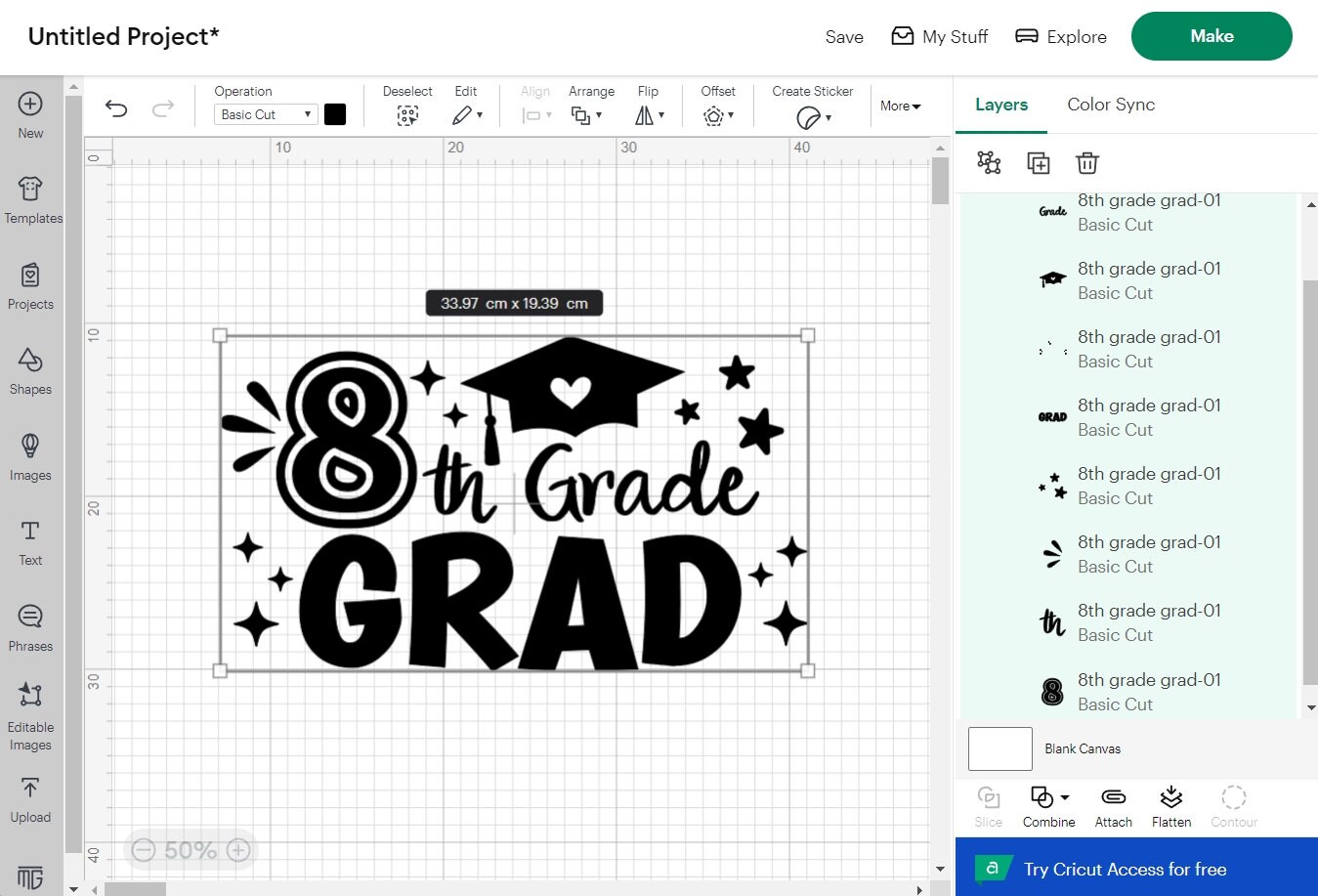
Task: Open the Phrases panel
Action: (x=30, y=625)
